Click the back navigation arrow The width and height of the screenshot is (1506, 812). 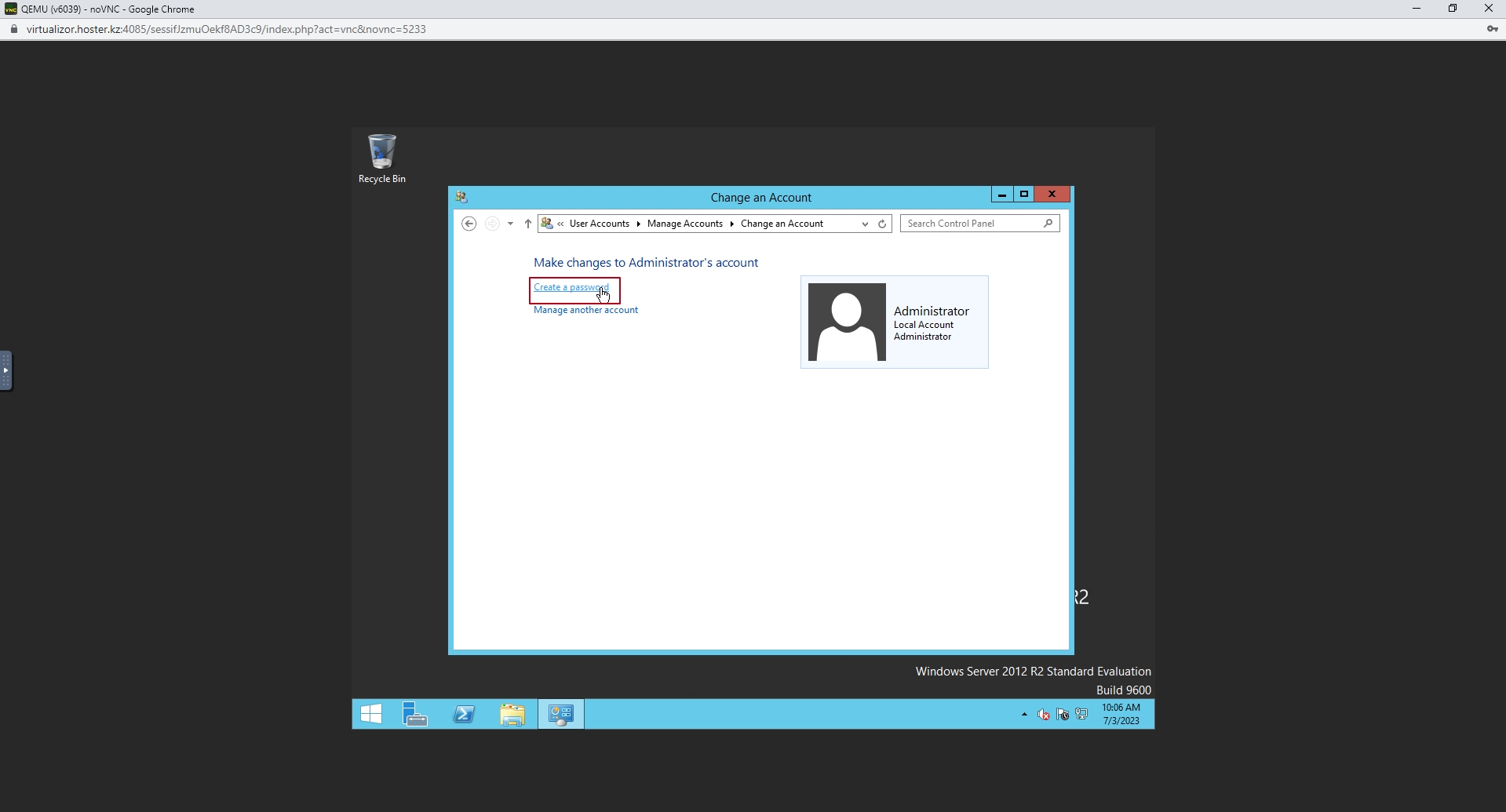[x=469, y=224]
